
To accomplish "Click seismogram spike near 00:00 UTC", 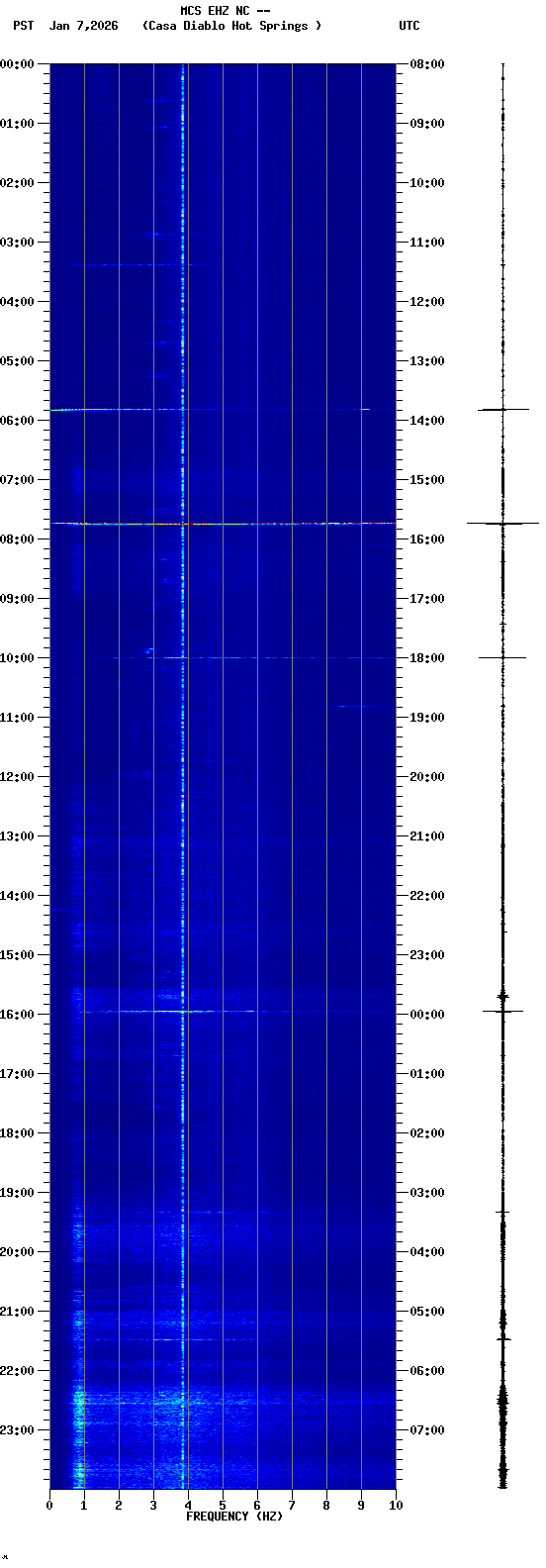I will click(502, 1011).
